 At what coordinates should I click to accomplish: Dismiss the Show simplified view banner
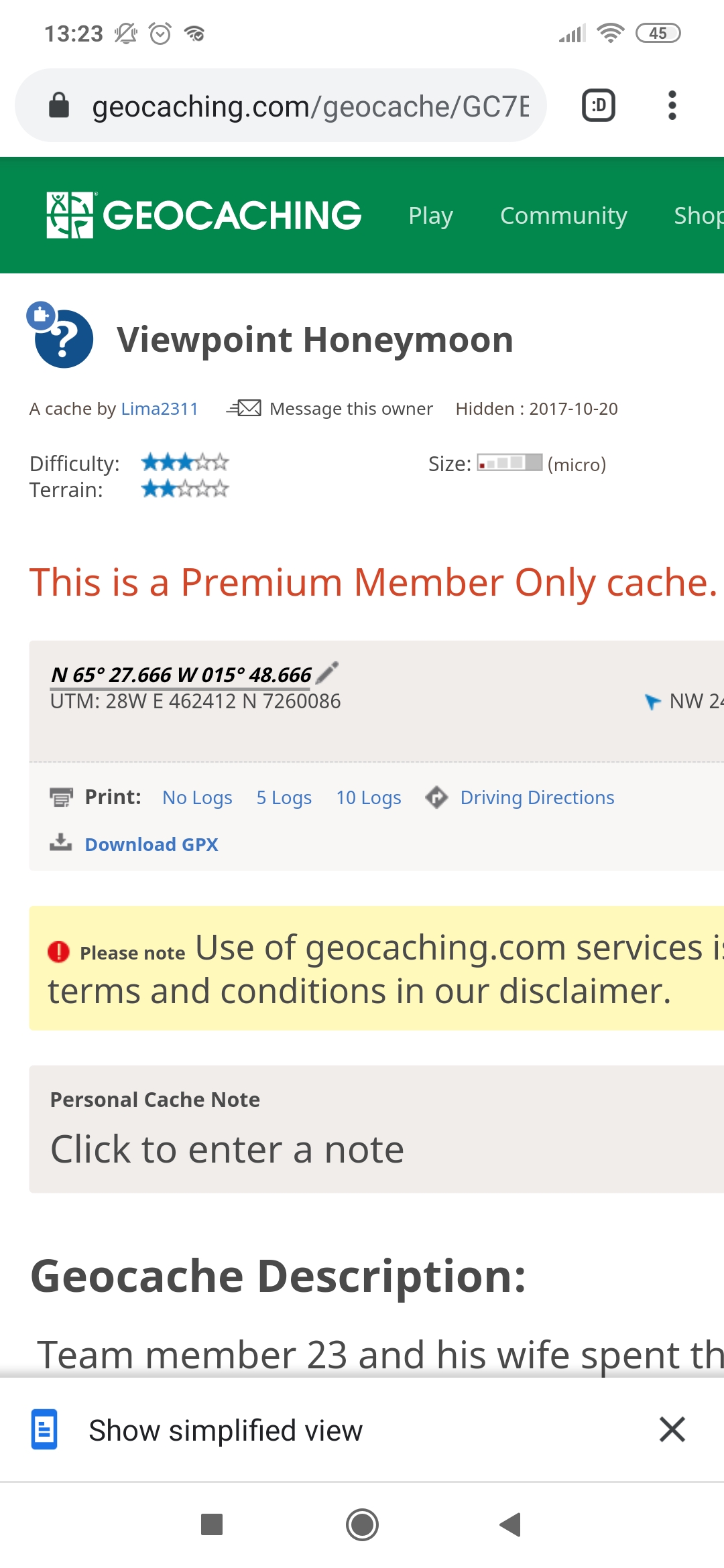(672, 1429)
